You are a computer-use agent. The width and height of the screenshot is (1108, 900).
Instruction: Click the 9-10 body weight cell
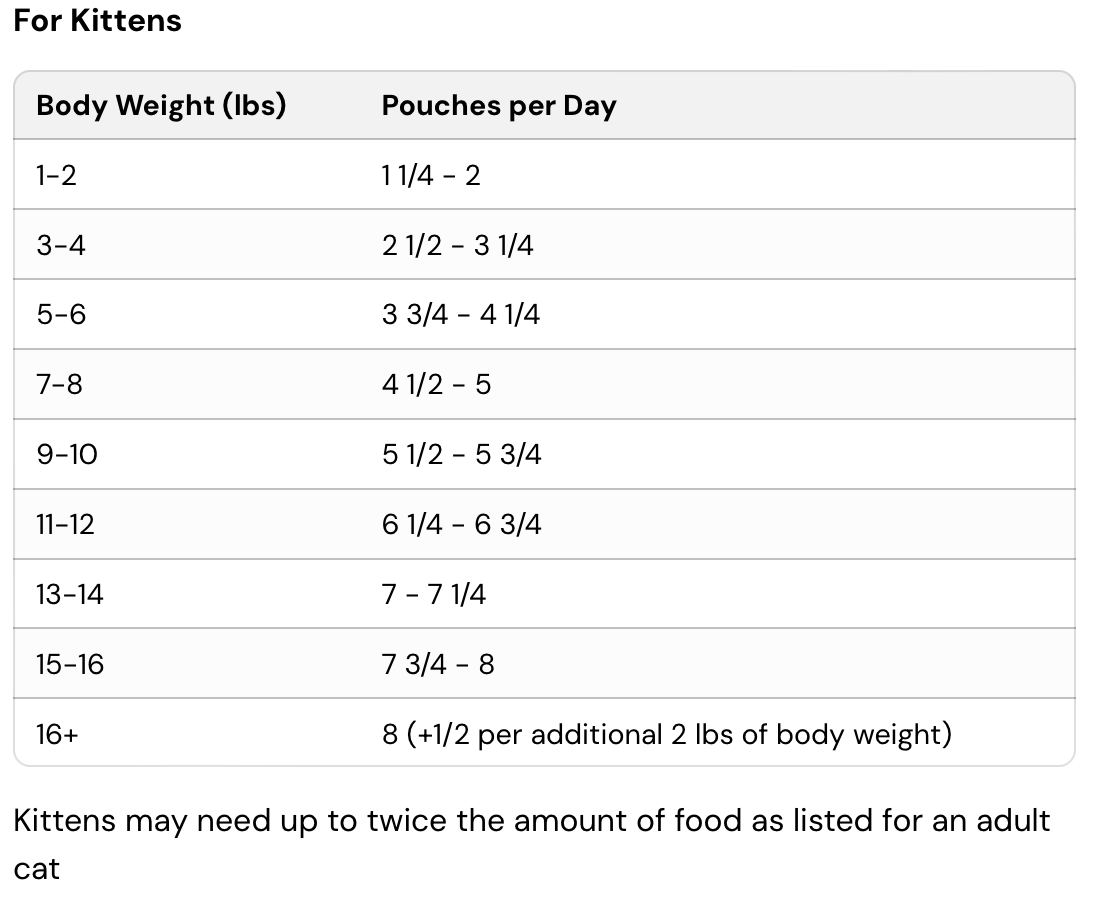tap(67, 455)
